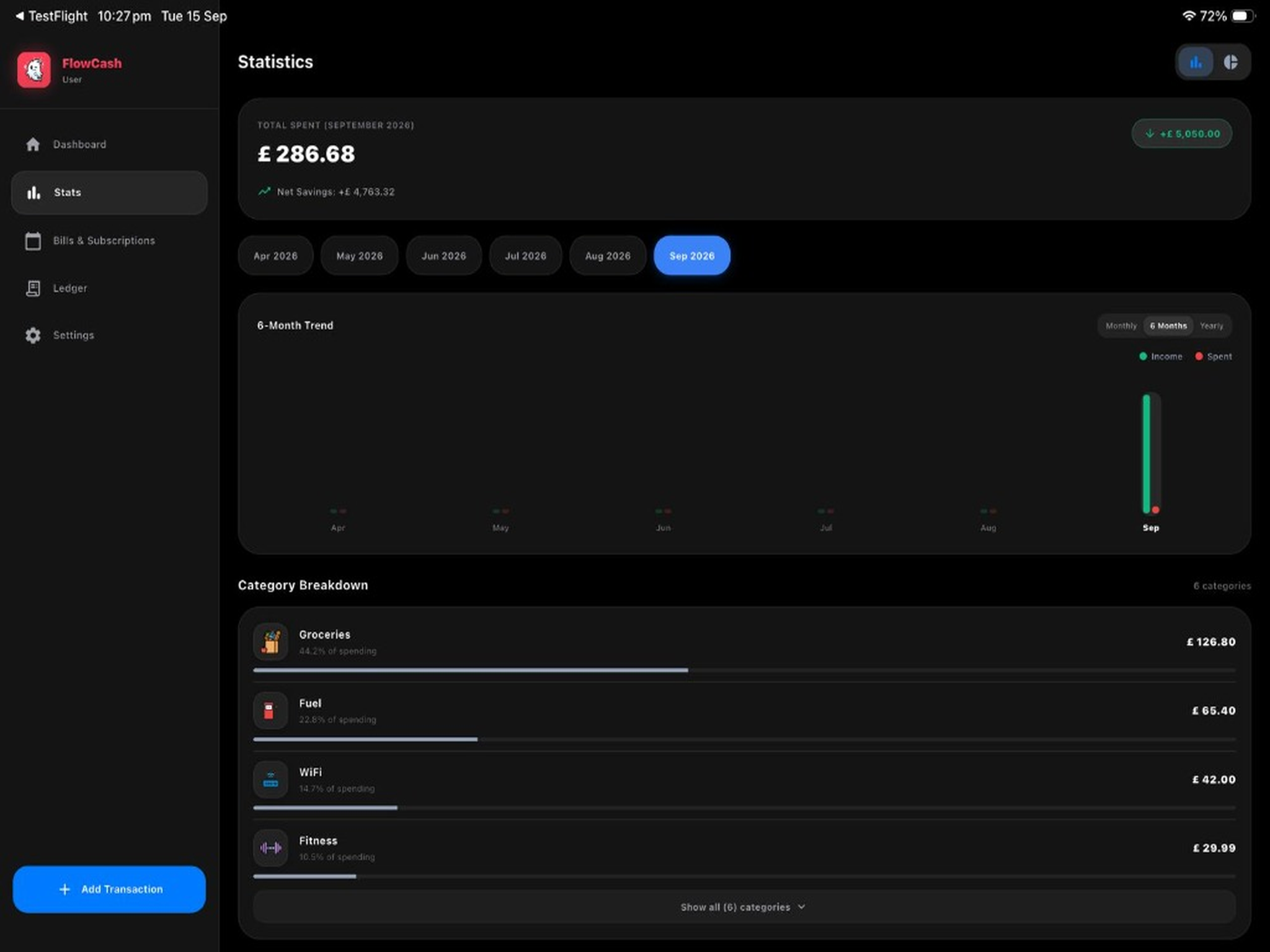This screenshot has height=952, width=1270.
Task: Tap the battery status icon
Action: coord(1243,16)
